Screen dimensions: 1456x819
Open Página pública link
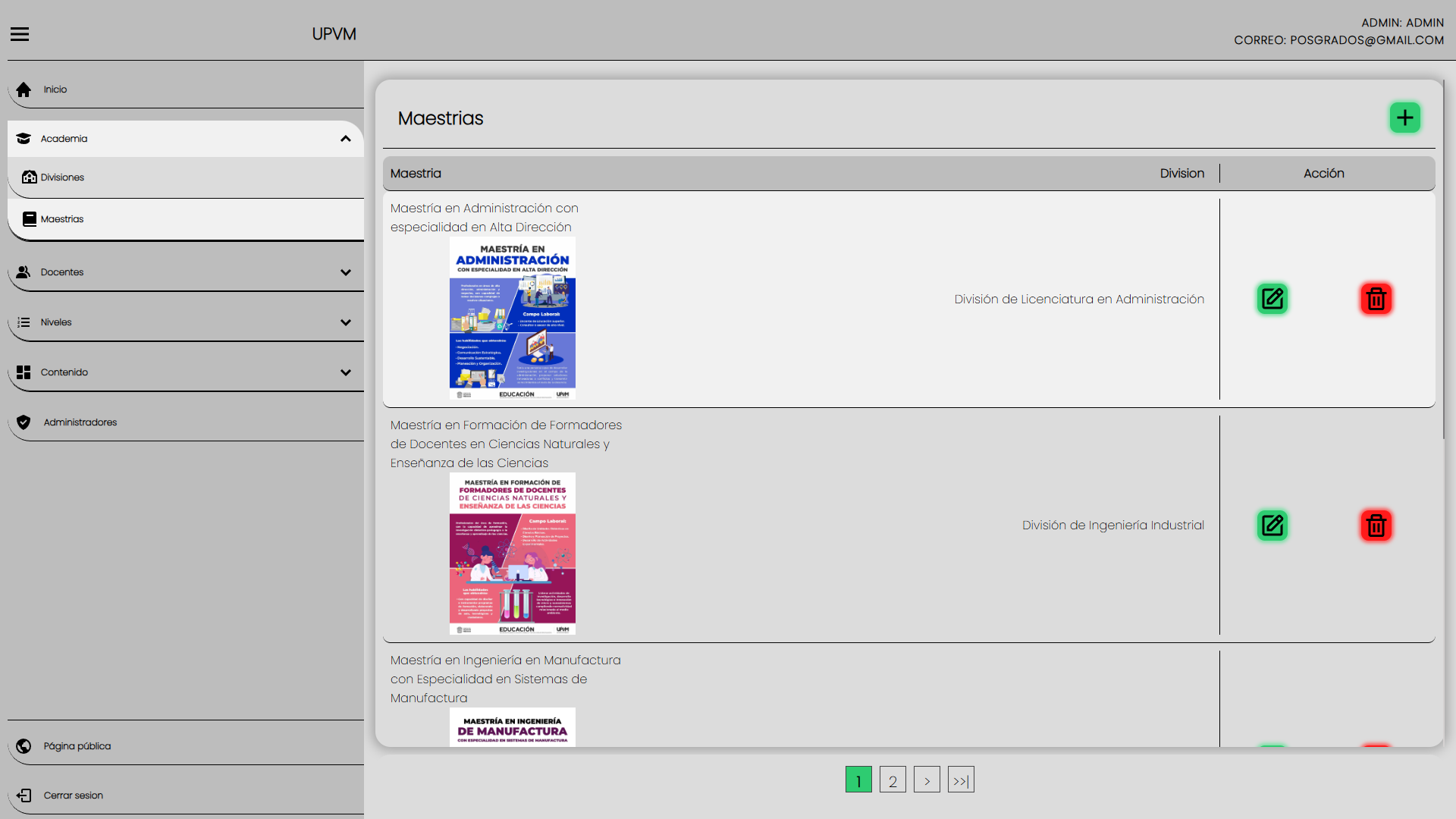[x=186, y=746]
